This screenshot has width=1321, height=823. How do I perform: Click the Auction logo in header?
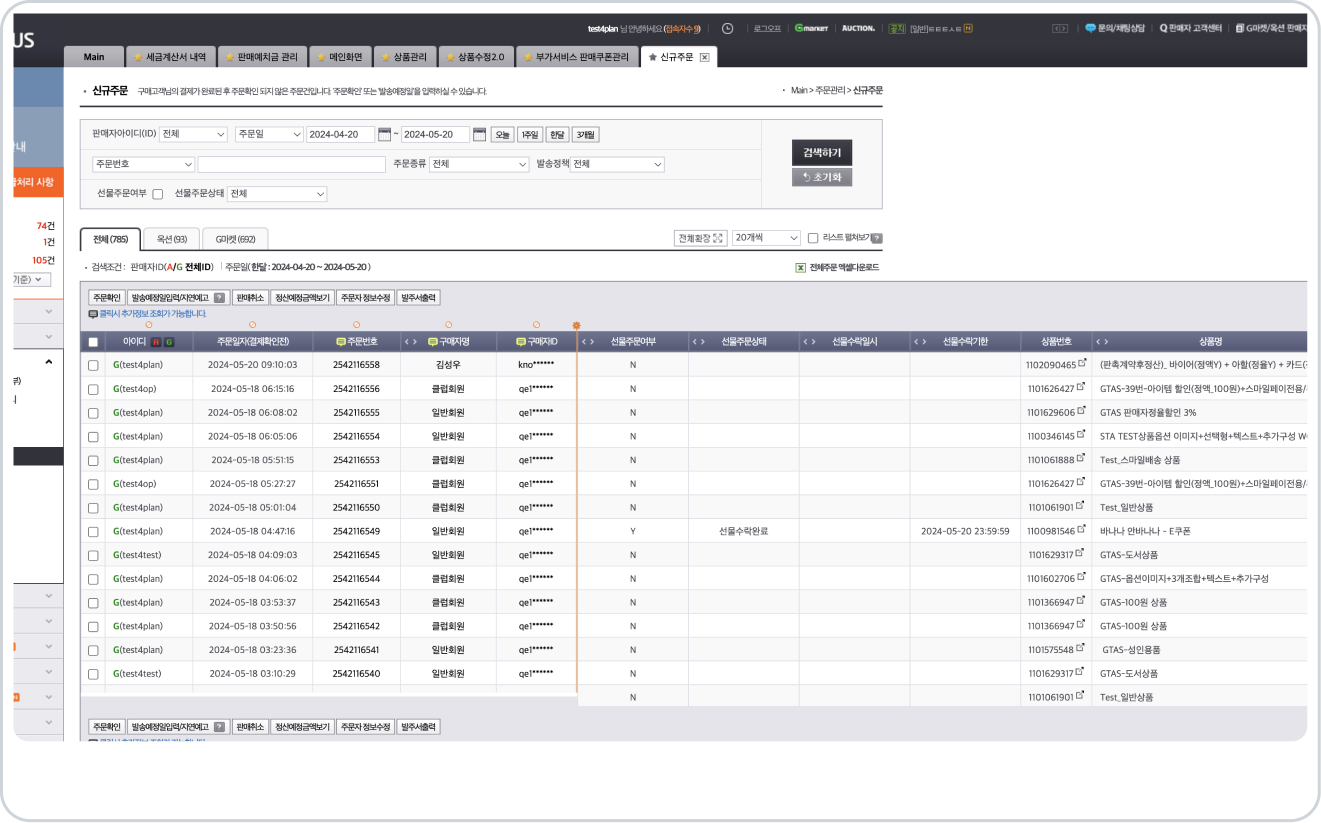[858, 29]
